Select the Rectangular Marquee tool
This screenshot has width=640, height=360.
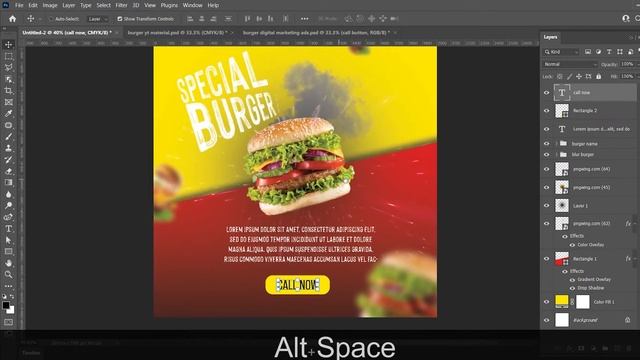(x=9, y=56)
